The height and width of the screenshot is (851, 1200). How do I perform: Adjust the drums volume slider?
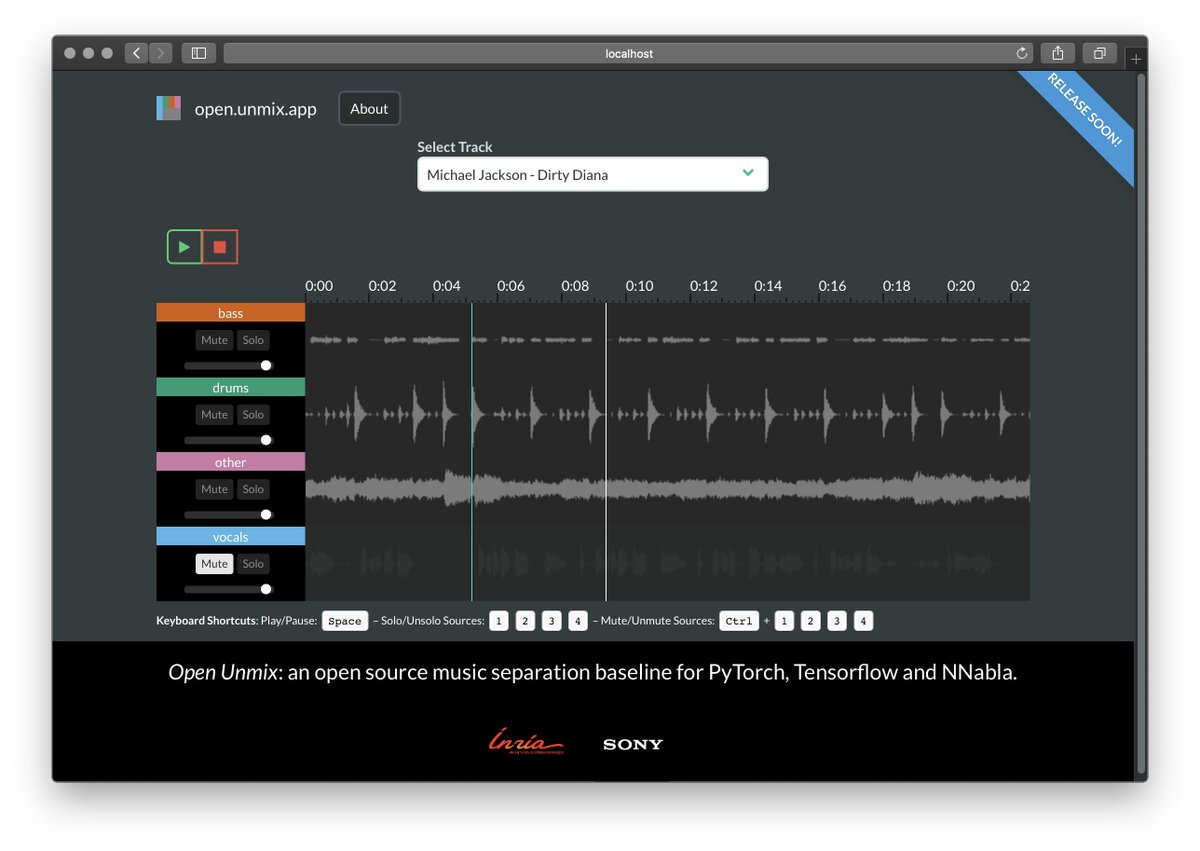click(228, 440)
